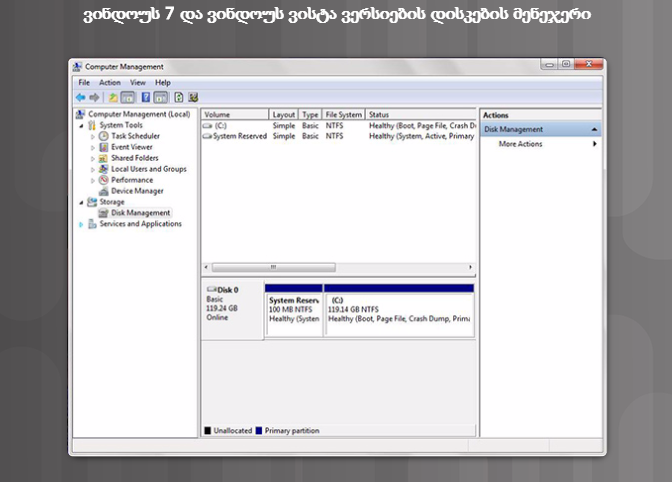The width and height of the screenshot is (672, 482).
Task: Select the System Reserved volume row
Action: 238,136
